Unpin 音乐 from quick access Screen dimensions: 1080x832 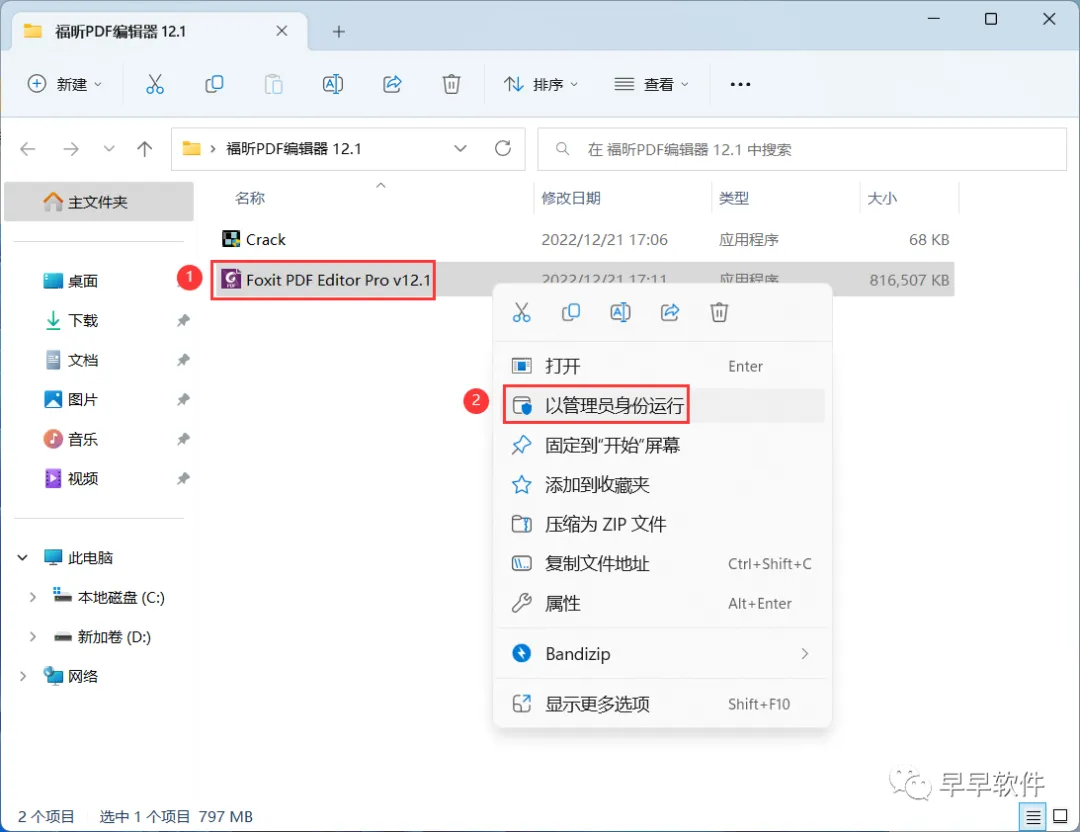click(x=183, y=439)
